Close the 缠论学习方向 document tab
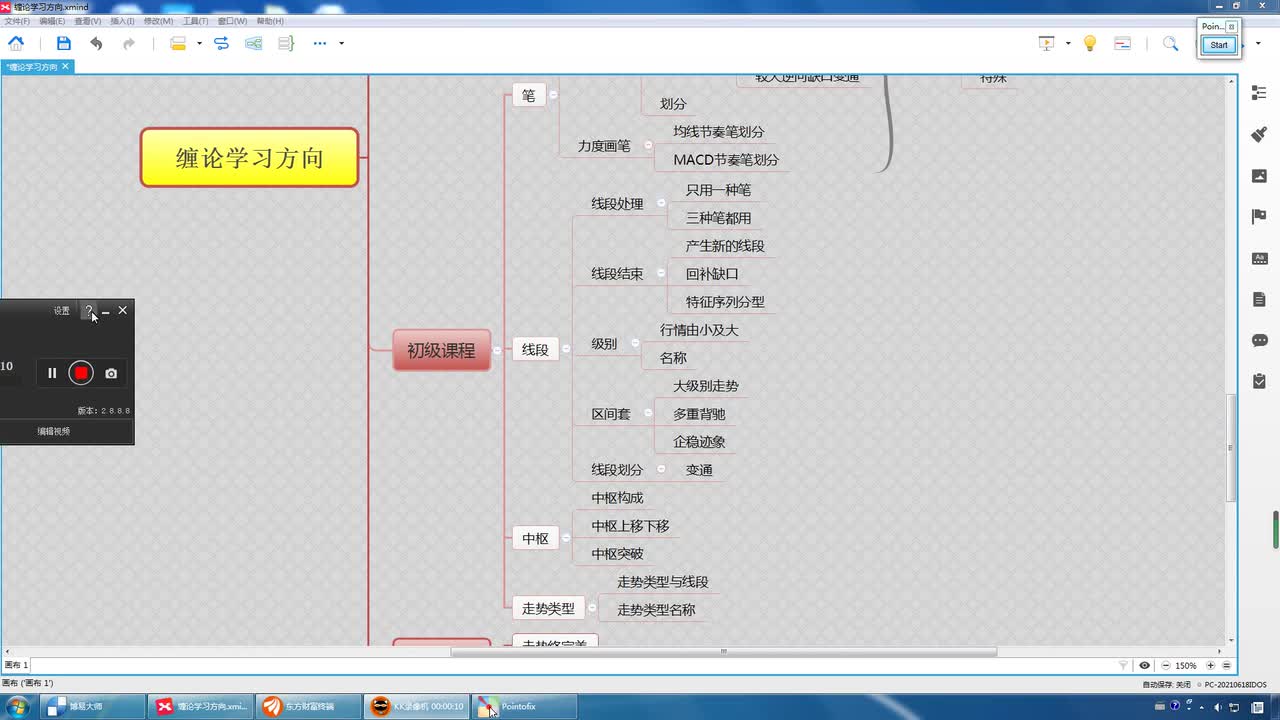 click(x=66, y=67)
